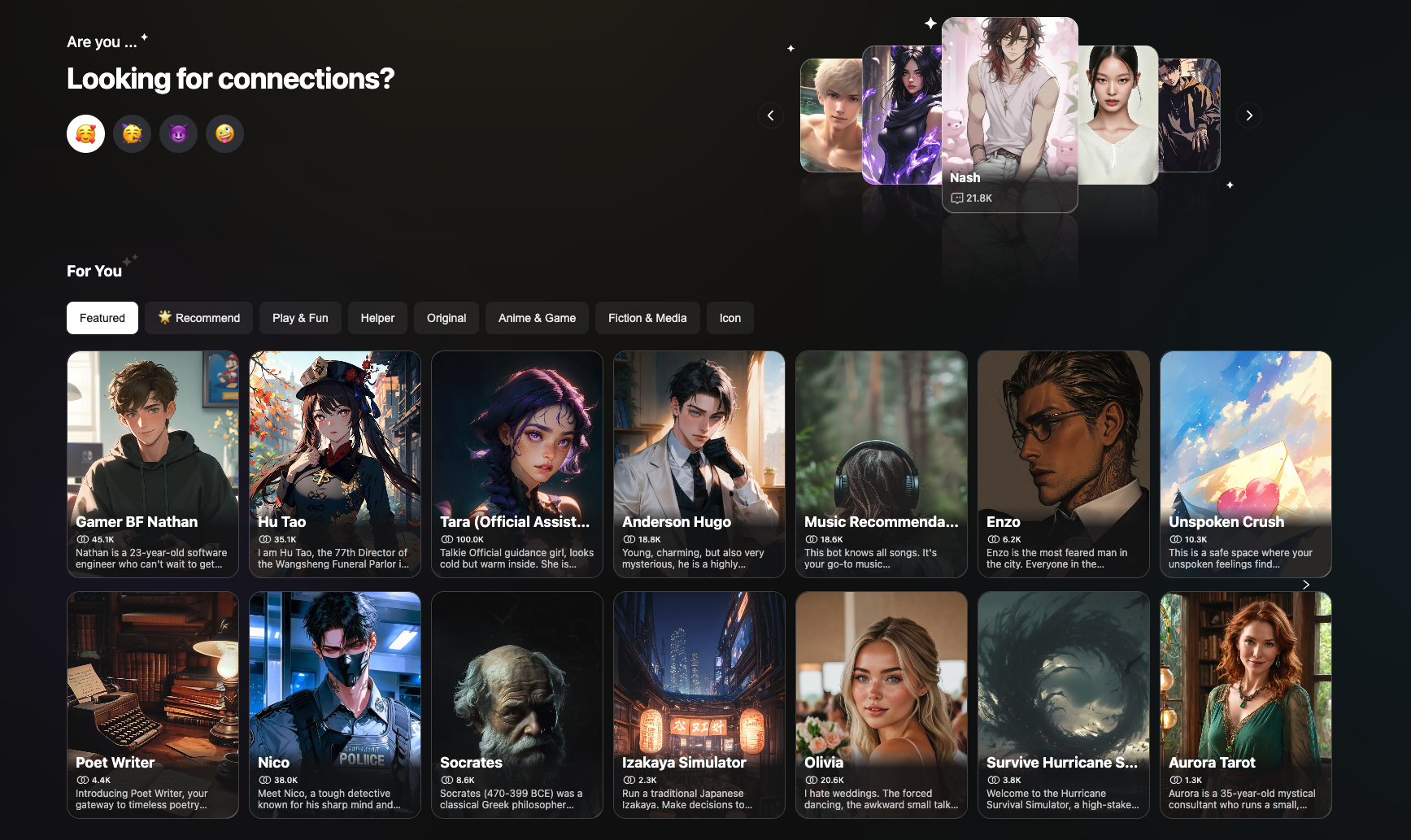Image resolution: width=1411 pixels, height=840 pixels.
Task: Chat with Socrates character
Action: [x=517, y=704]
